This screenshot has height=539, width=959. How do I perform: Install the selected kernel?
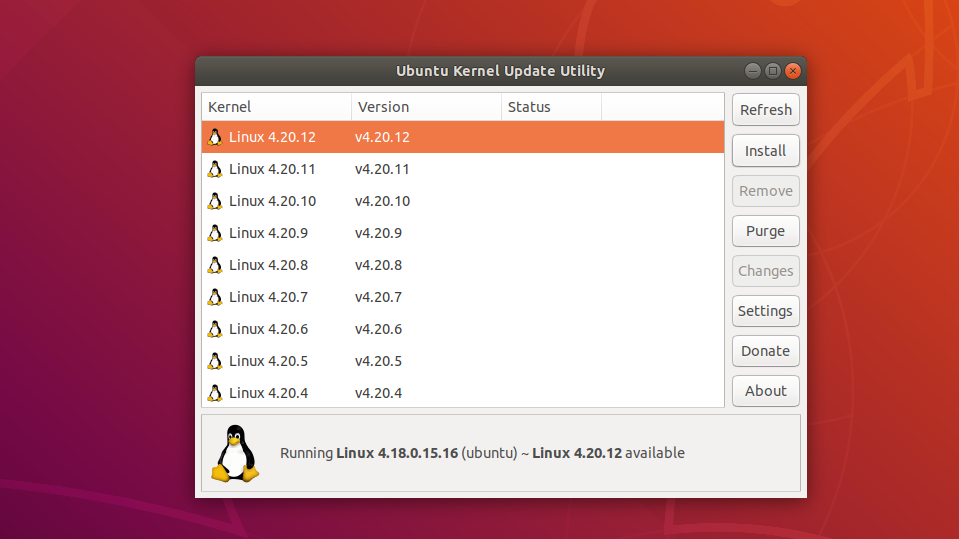click(x=766, y=151)
